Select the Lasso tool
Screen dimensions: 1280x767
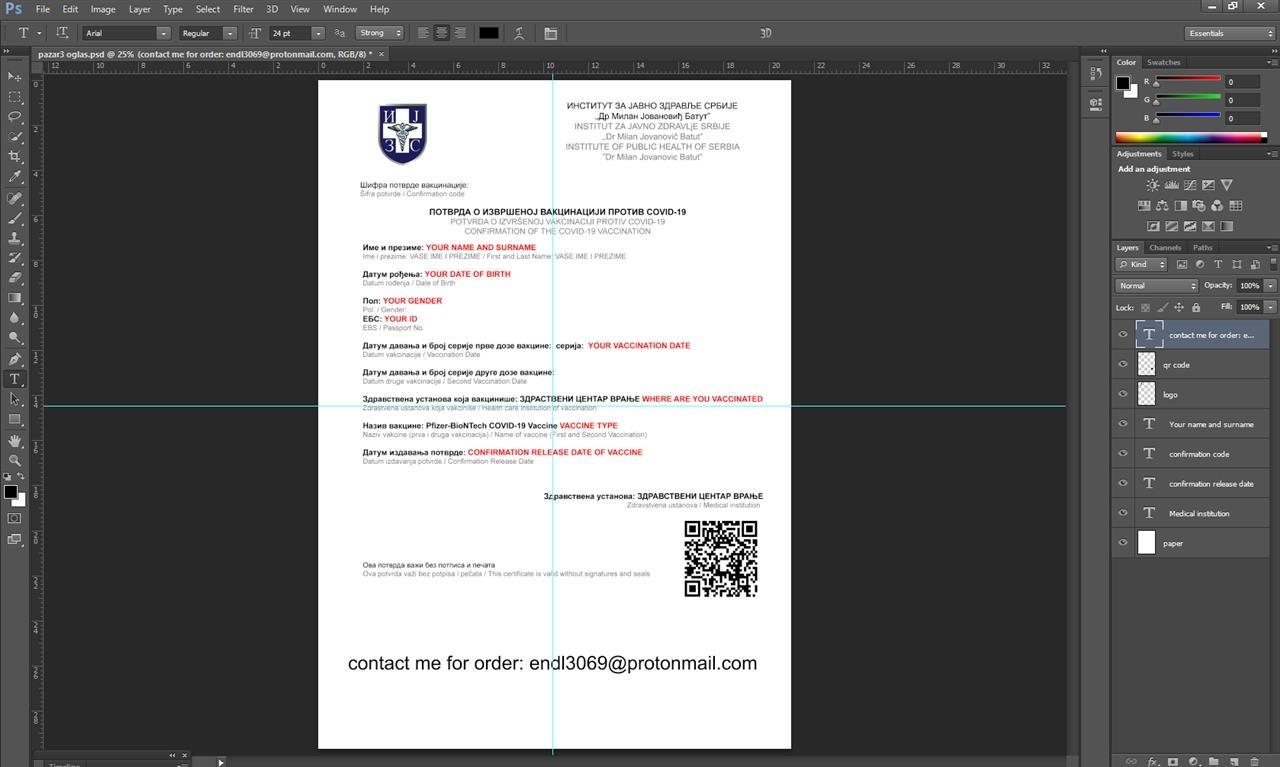click(14, 117)
